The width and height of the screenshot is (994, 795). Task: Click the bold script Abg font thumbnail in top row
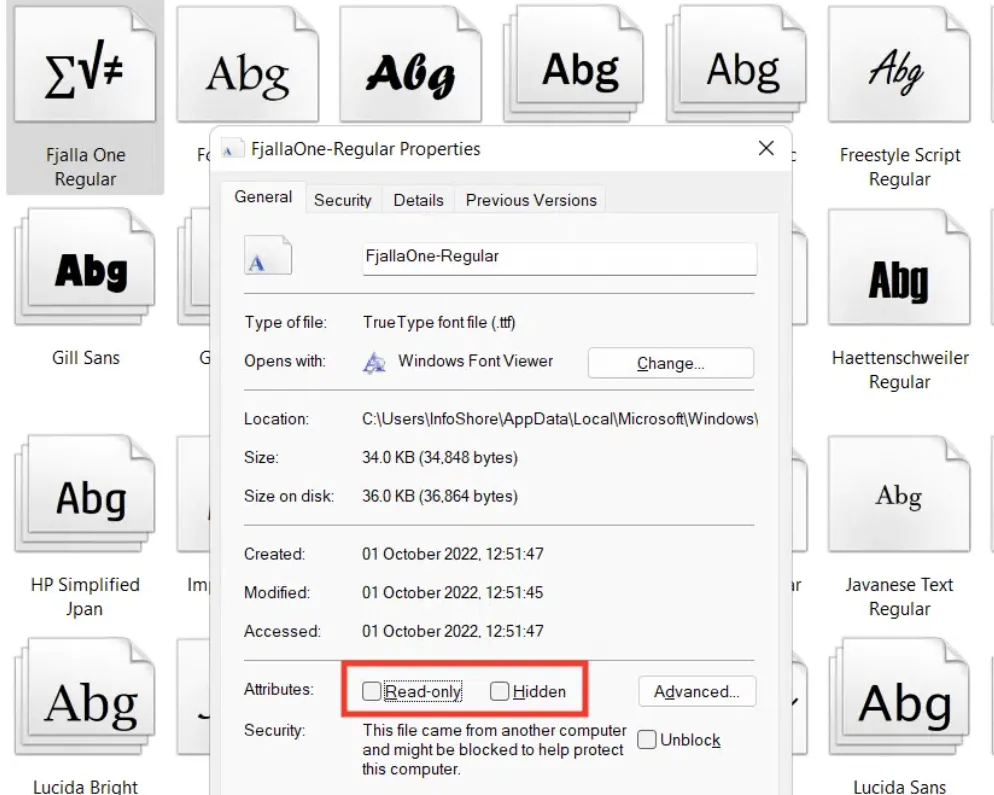pyautogui.click(x=410, y=65)
